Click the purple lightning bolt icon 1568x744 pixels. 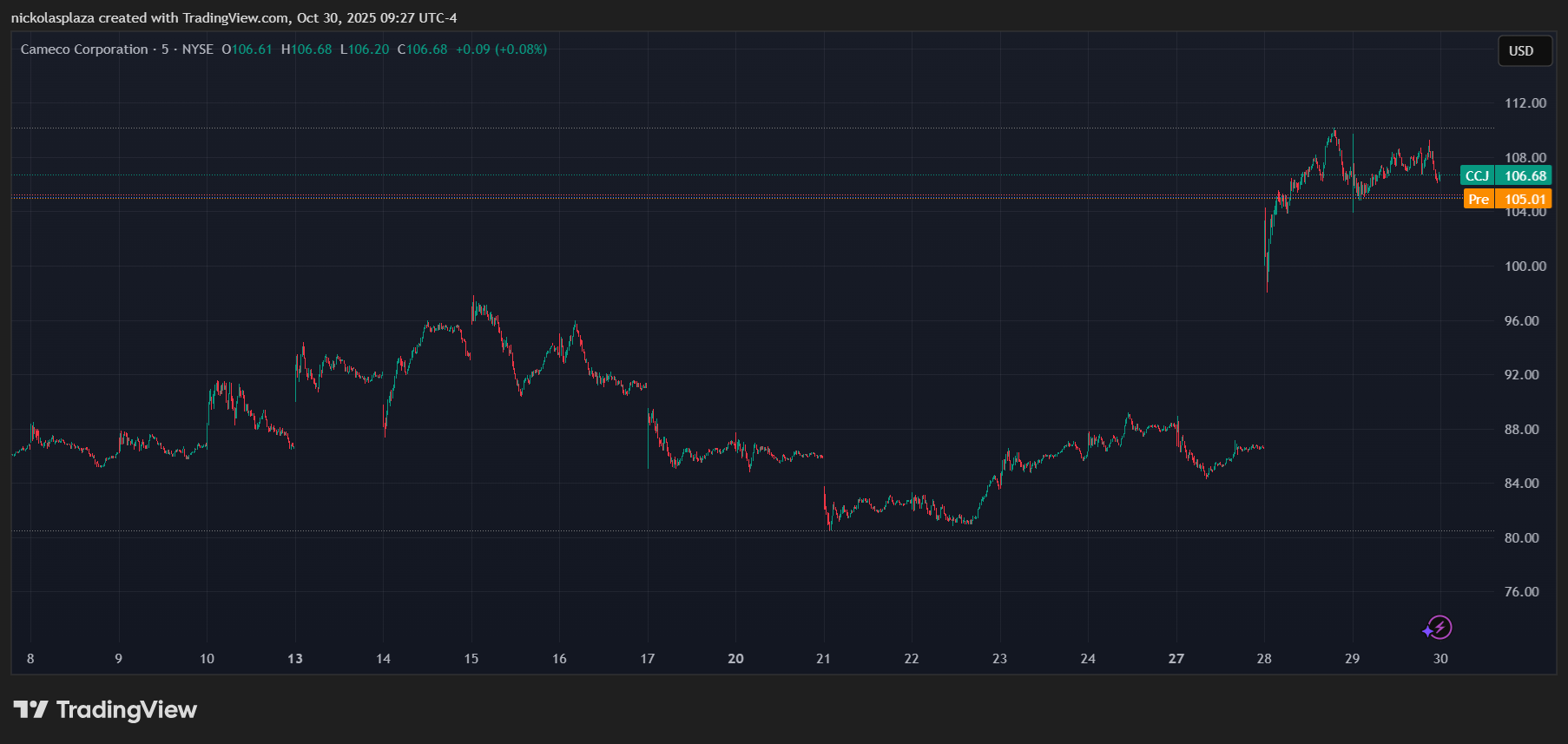coord(1438,628)
